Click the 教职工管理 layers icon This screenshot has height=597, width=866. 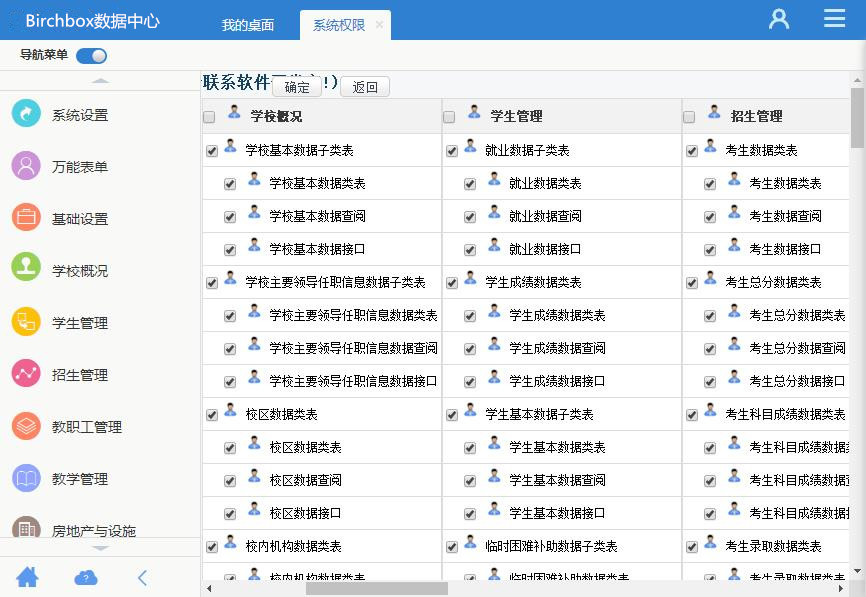tap(26, 425)
